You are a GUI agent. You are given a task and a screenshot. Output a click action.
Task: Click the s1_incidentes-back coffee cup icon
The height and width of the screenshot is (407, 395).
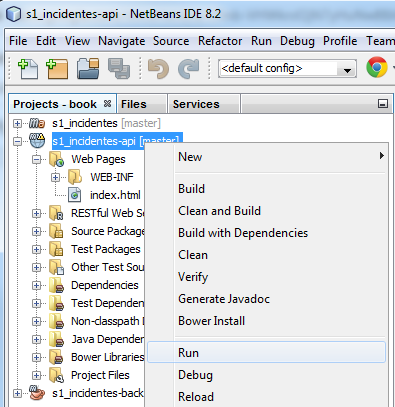37,393
